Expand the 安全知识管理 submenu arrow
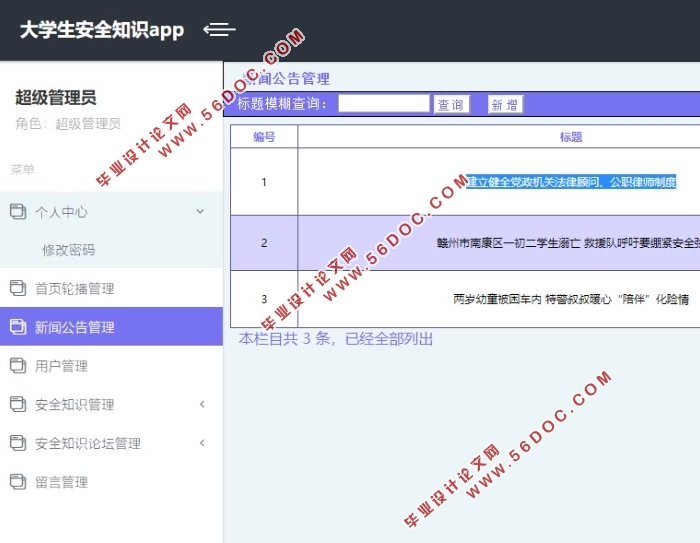 click(202, 404)
